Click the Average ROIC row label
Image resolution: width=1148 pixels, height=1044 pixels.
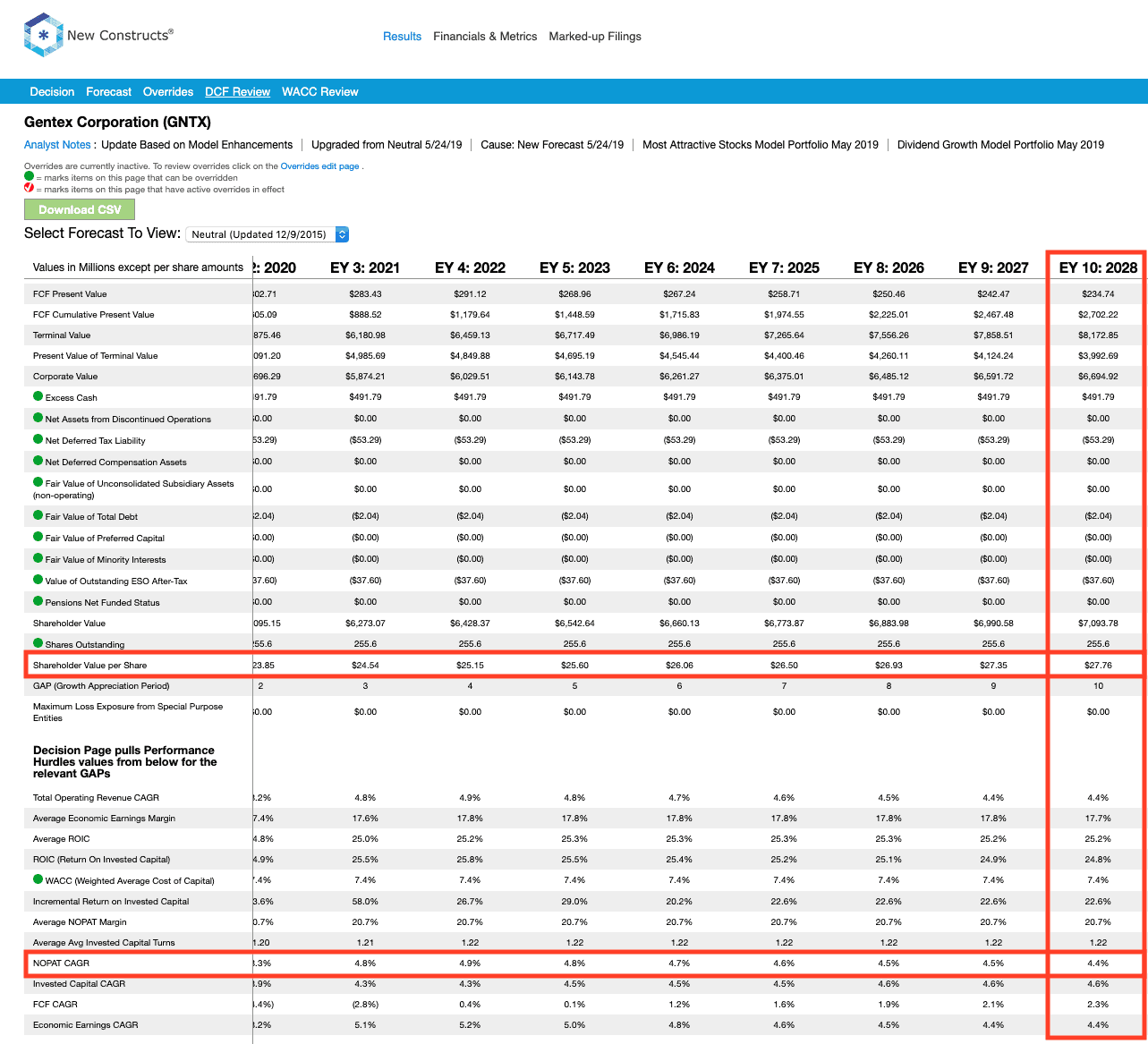pos(61,839)
